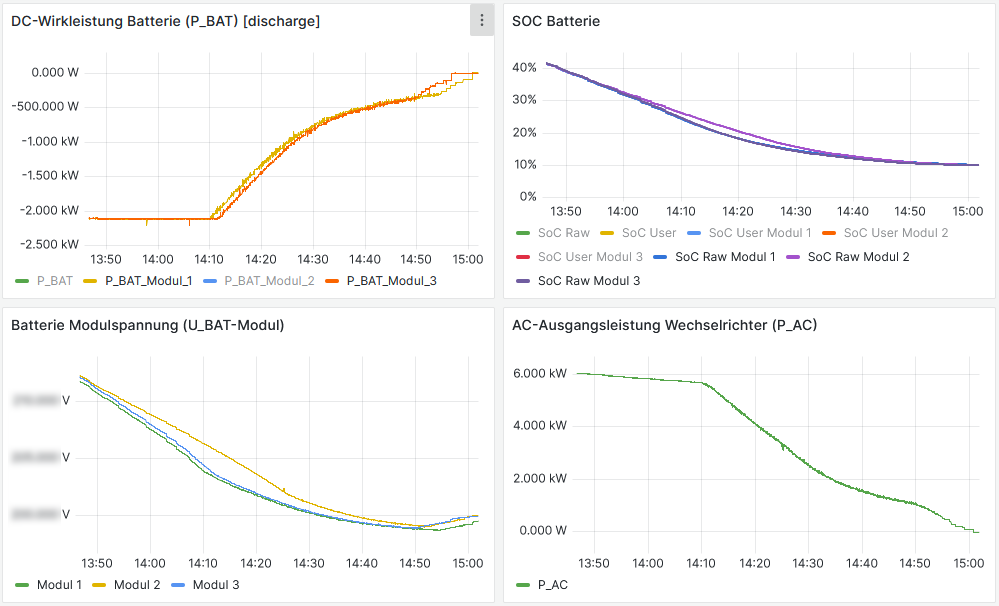Click Modul 3 blue legend entry
Screen dimensions: 999x606
coord(215,585)
